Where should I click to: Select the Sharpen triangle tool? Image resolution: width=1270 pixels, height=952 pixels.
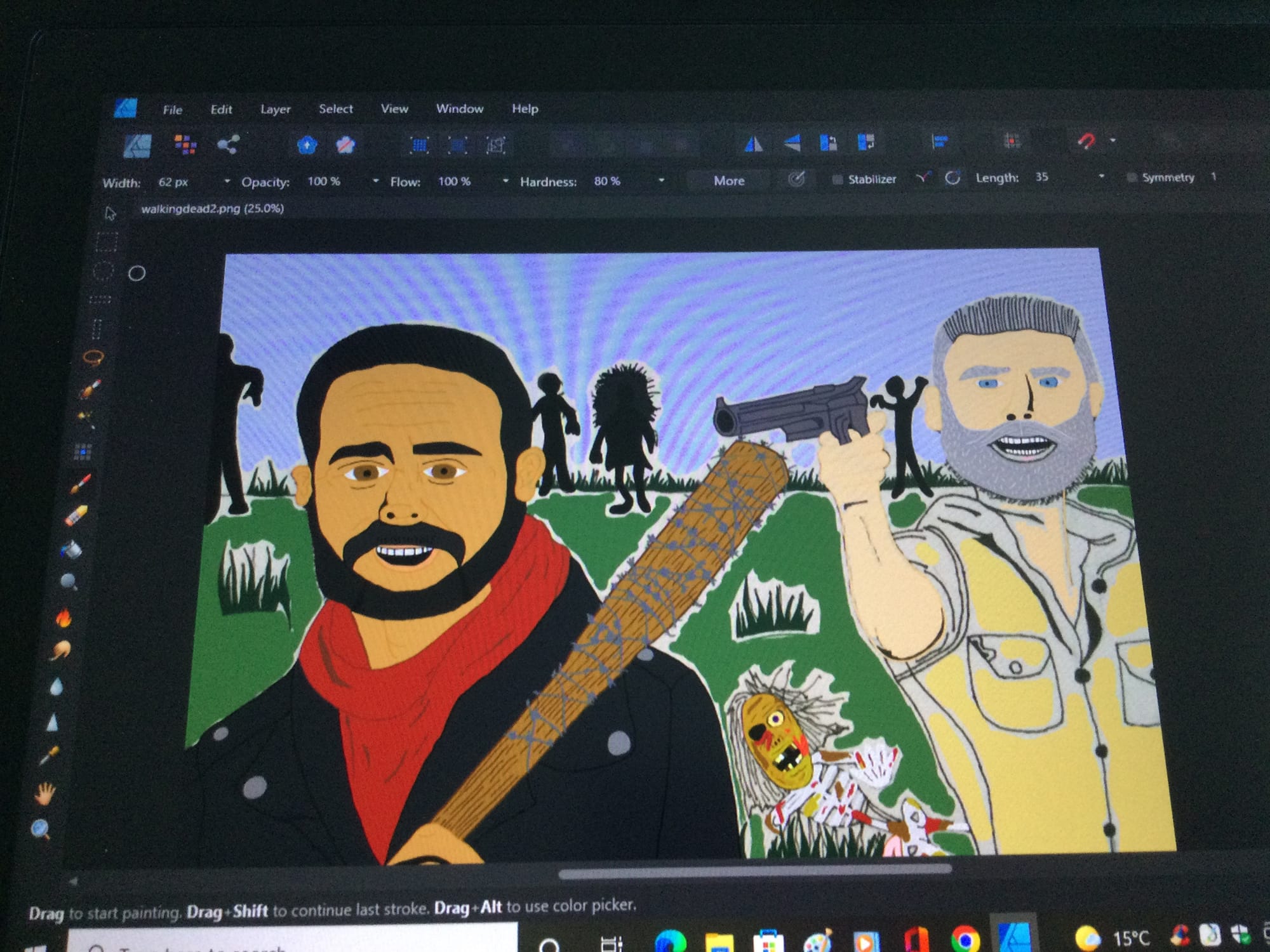[x=53, y=722]
